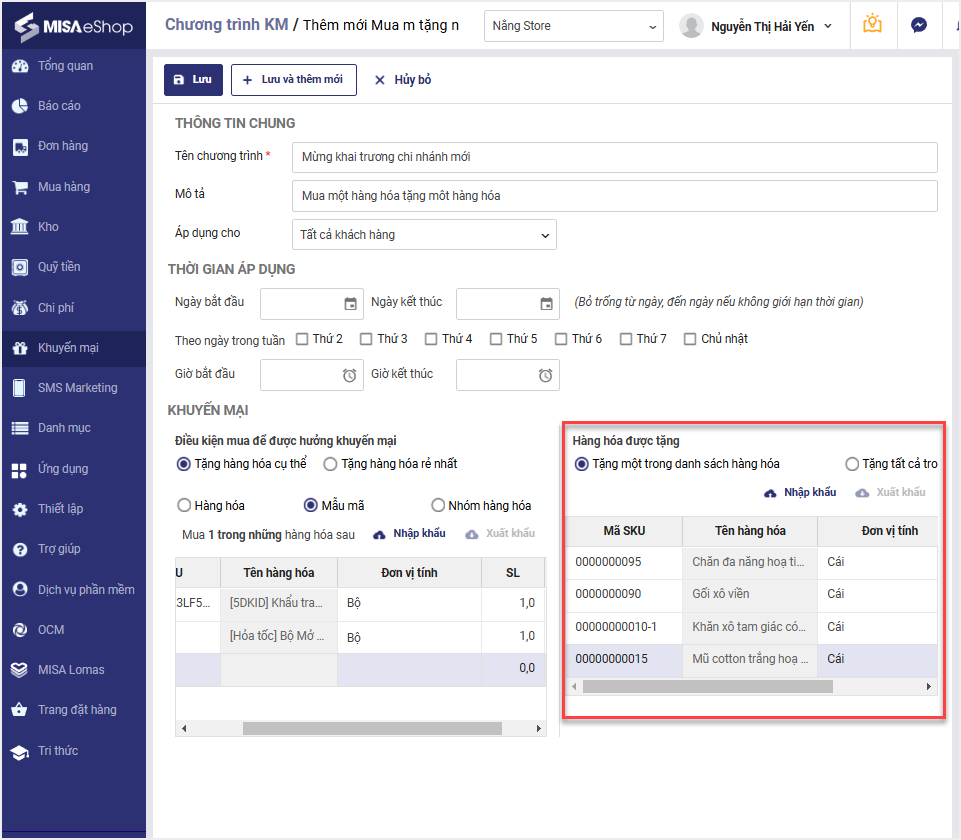Click the Tên chương trình input field
961x840 pixels.
click(614, 157)
